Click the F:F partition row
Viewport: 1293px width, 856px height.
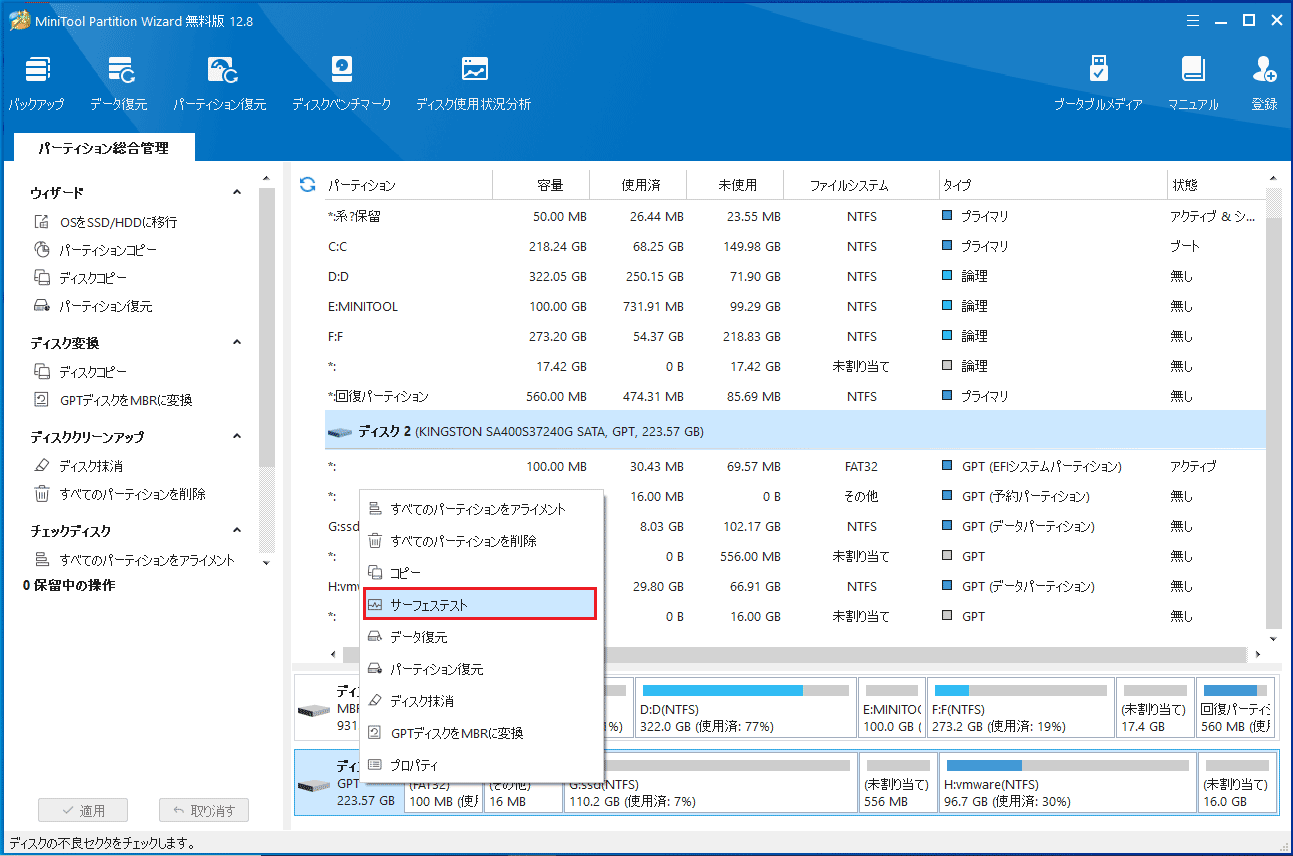click(795, 336)
